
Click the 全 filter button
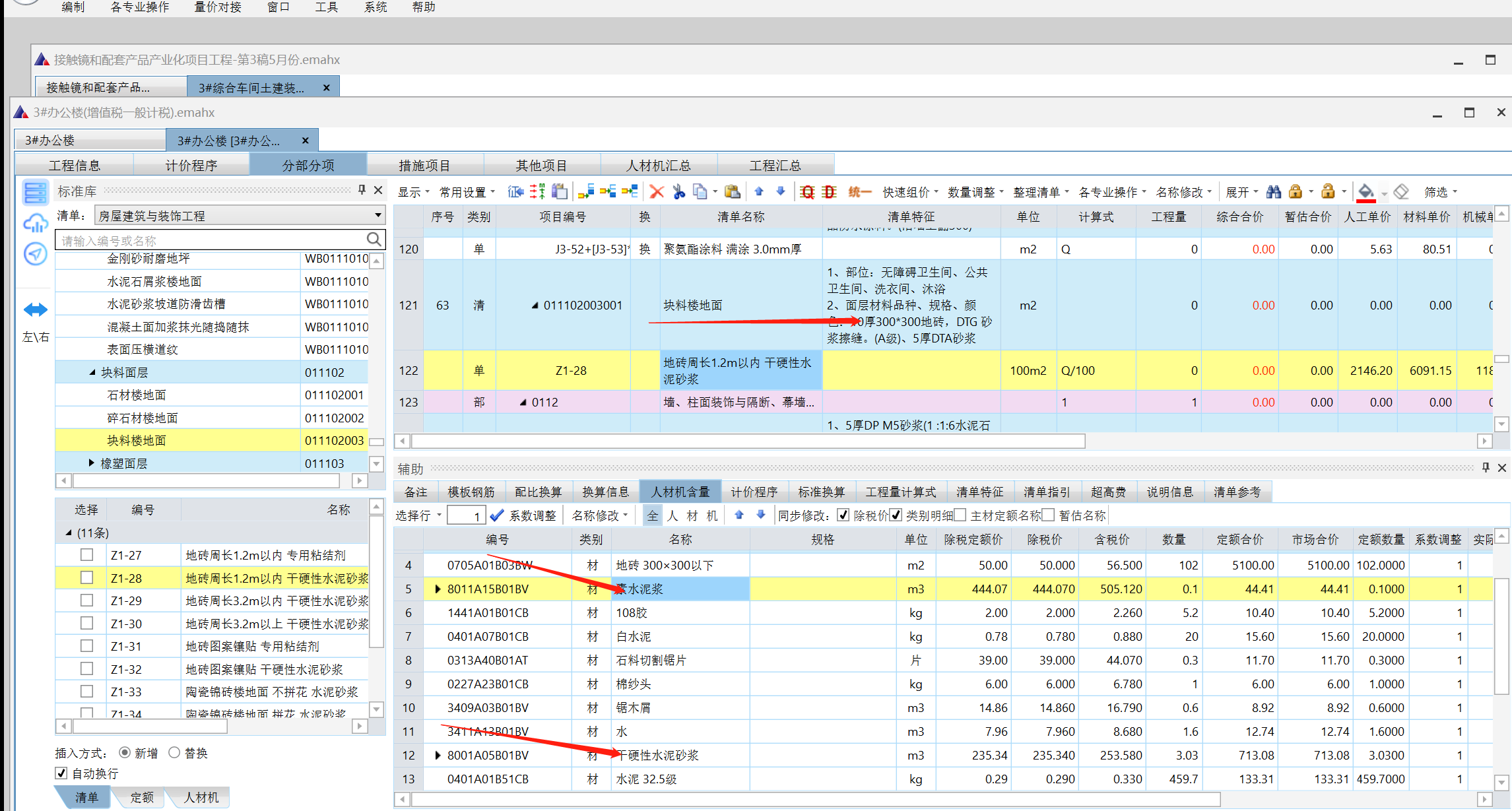(652, 515)
